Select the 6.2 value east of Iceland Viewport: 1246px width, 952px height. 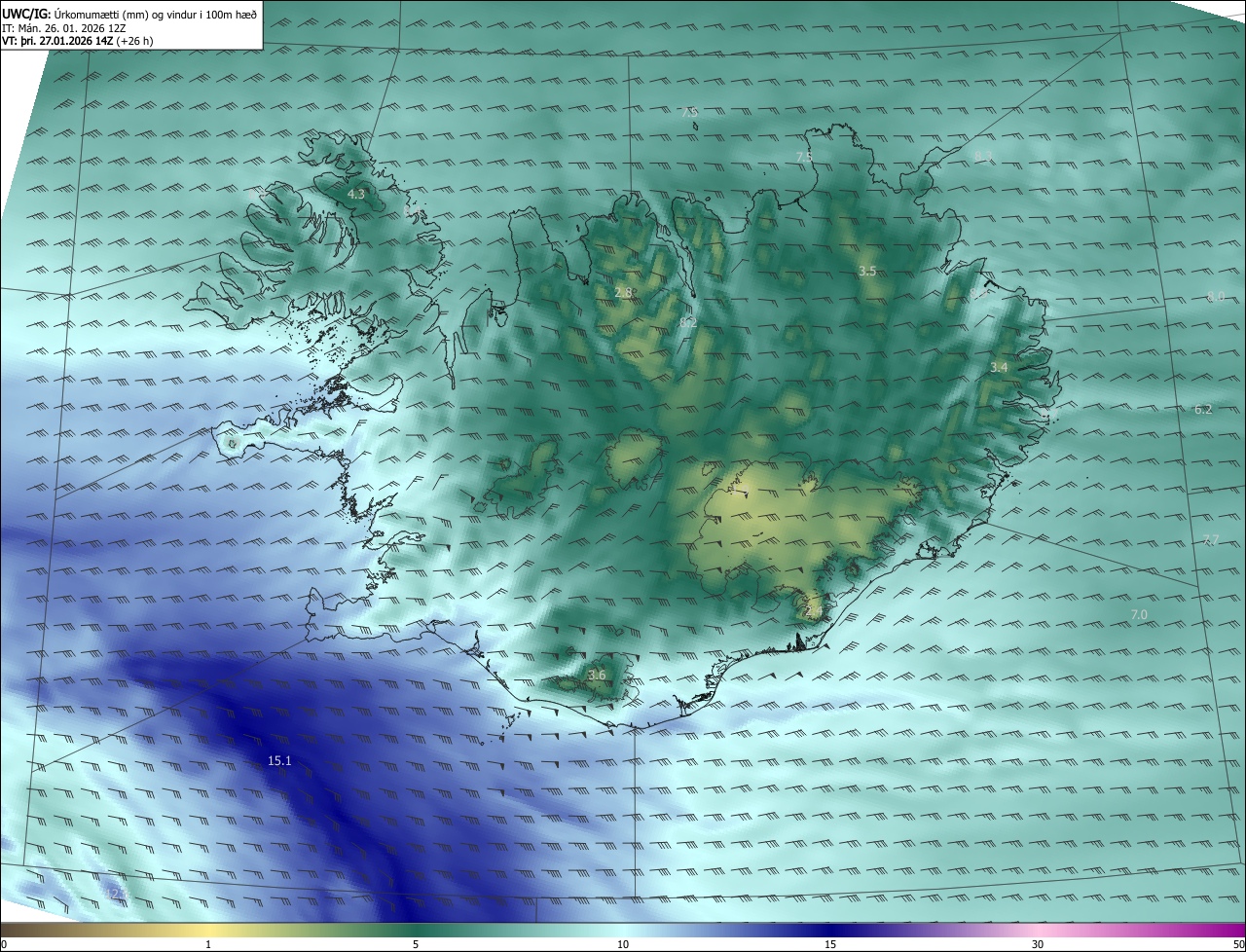coord(1203,410)
